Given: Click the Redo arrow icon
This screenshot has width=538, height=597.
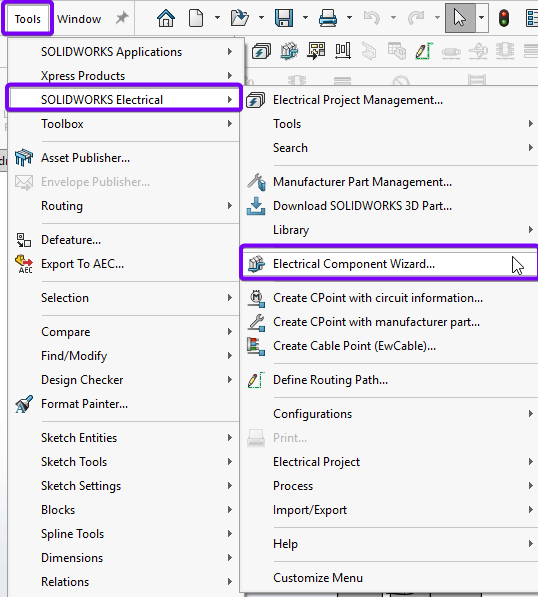Looking at the screenshot, I should 416,18.
